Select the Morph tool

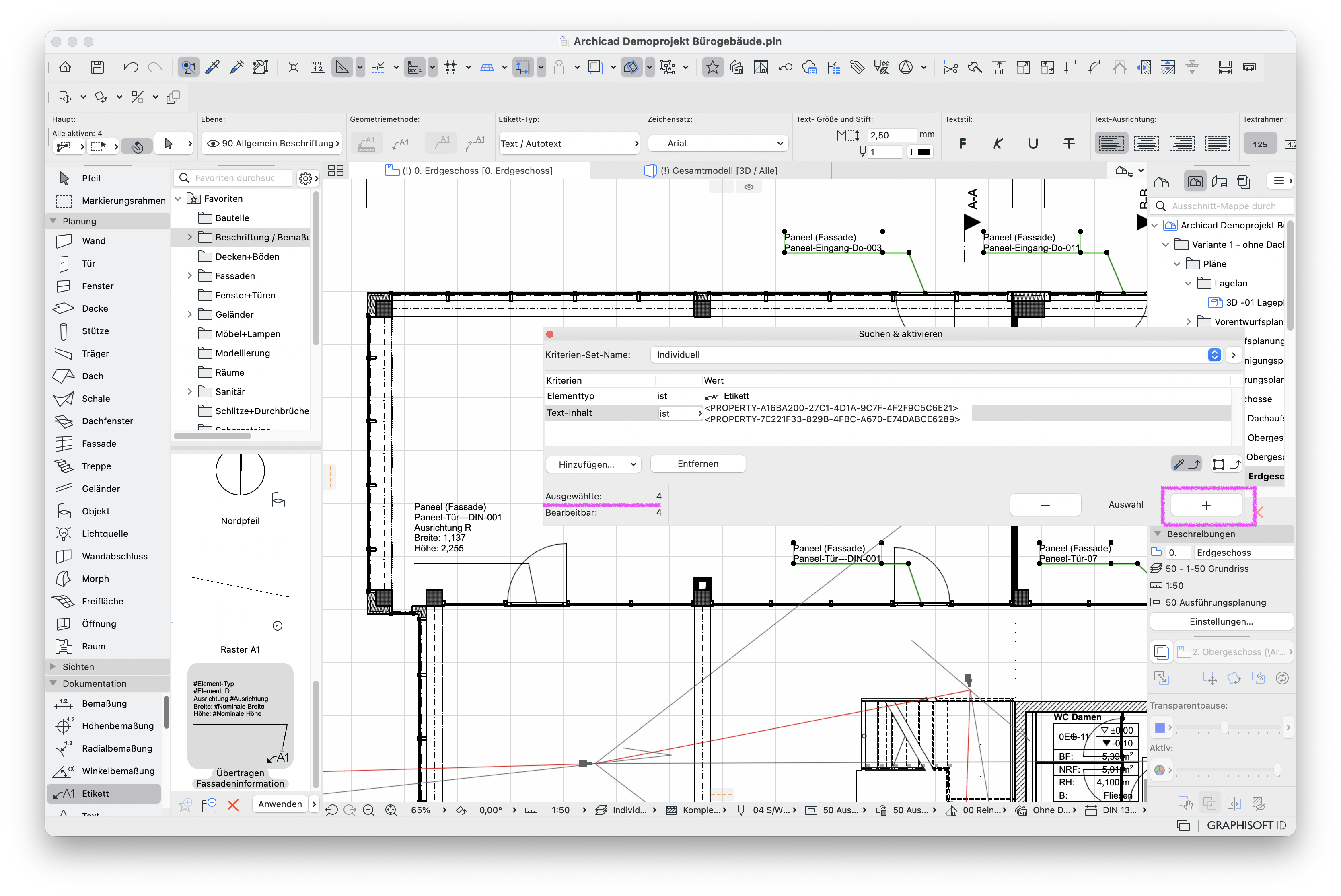[x=95, y=579]
